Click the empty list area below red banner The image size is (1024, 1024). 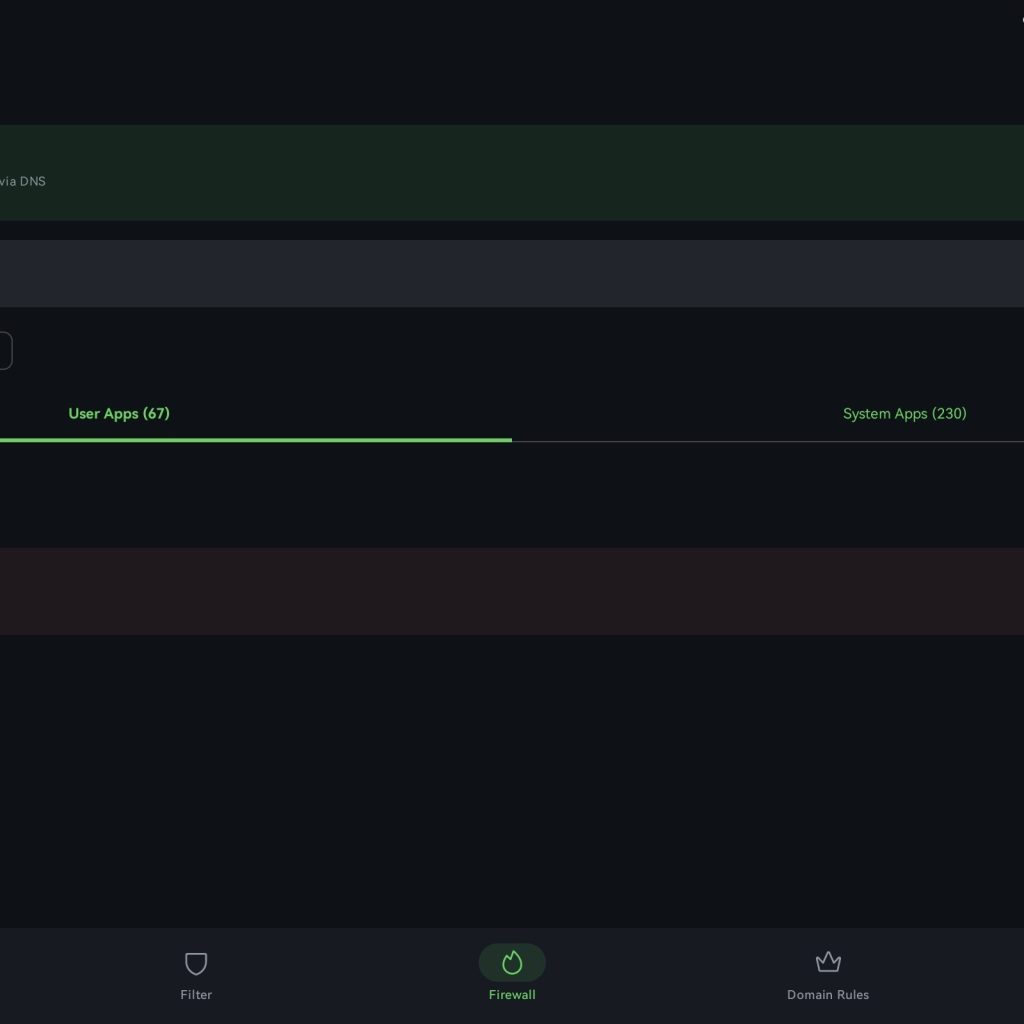pyautogui.click(x=512, y=780)
